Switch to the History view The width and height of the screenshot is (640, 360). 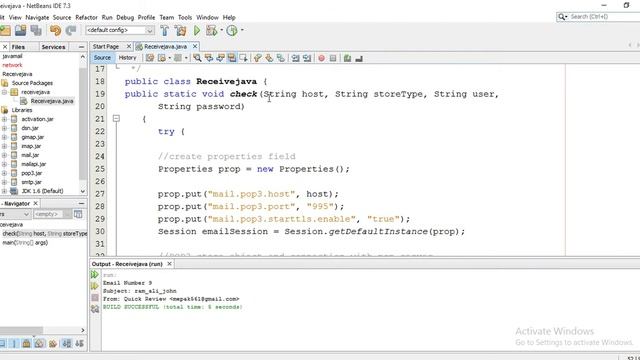tap(127, 58)
